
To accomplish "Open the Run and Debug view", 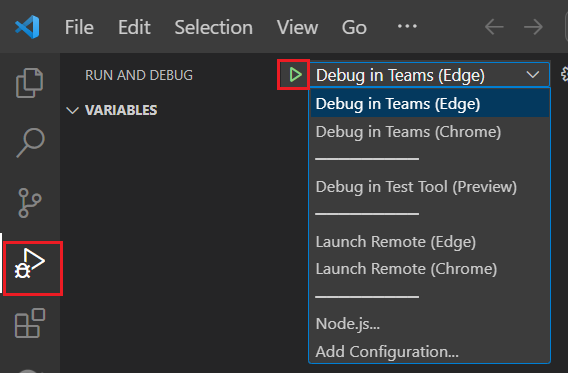I will (x=30, y=264).
